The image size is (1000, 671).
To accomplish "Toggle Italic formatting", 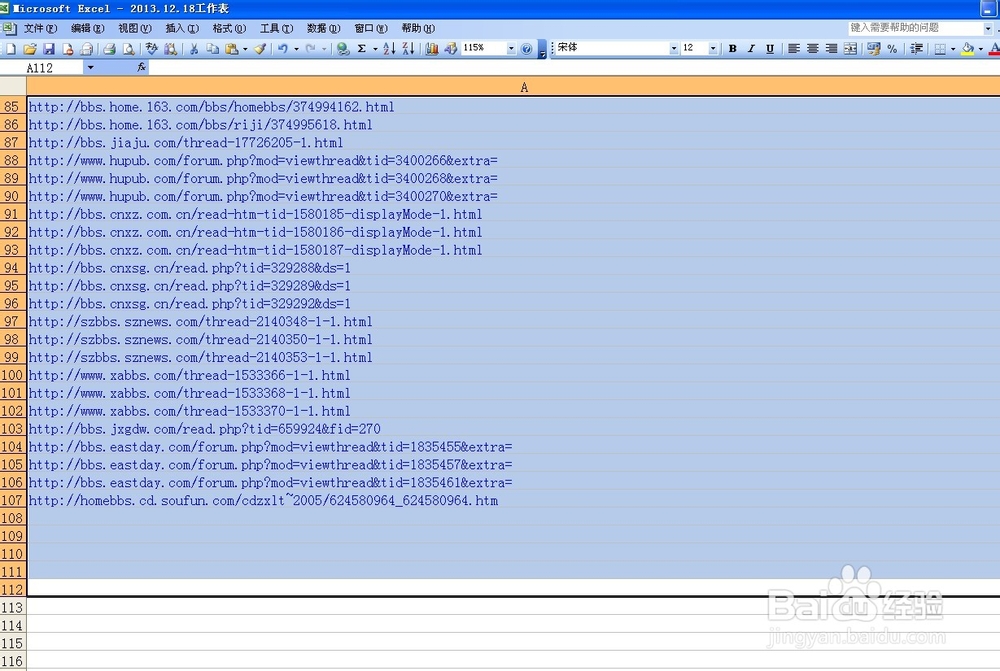I will (751, 48).
